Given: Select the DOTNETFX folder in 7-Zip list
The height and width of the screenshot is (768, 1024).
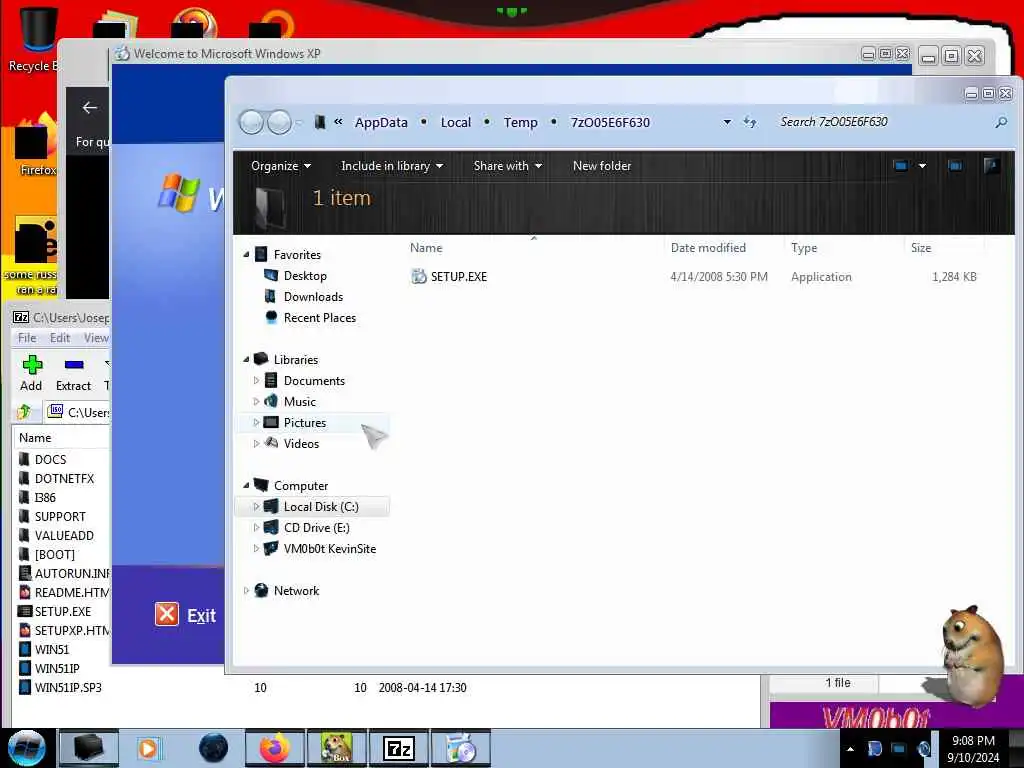Looking at the screenshot, I should click(64, 479).
